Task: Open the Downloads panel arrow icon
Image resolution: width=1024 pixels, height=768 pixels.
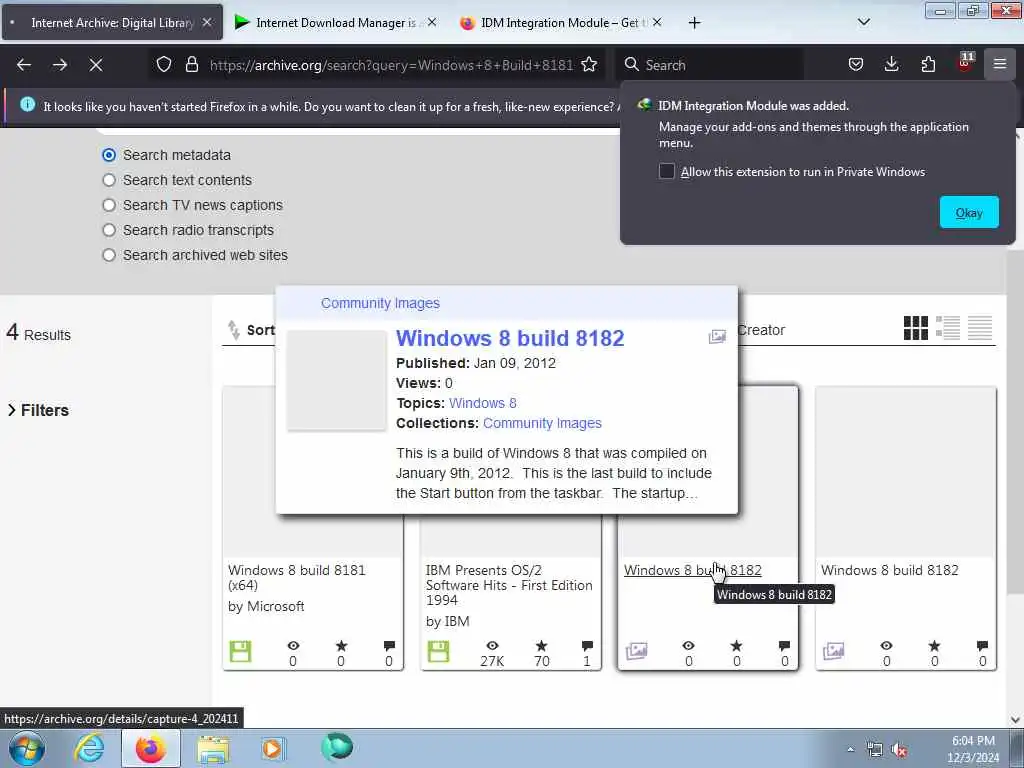Action: (x=891, y=64)
